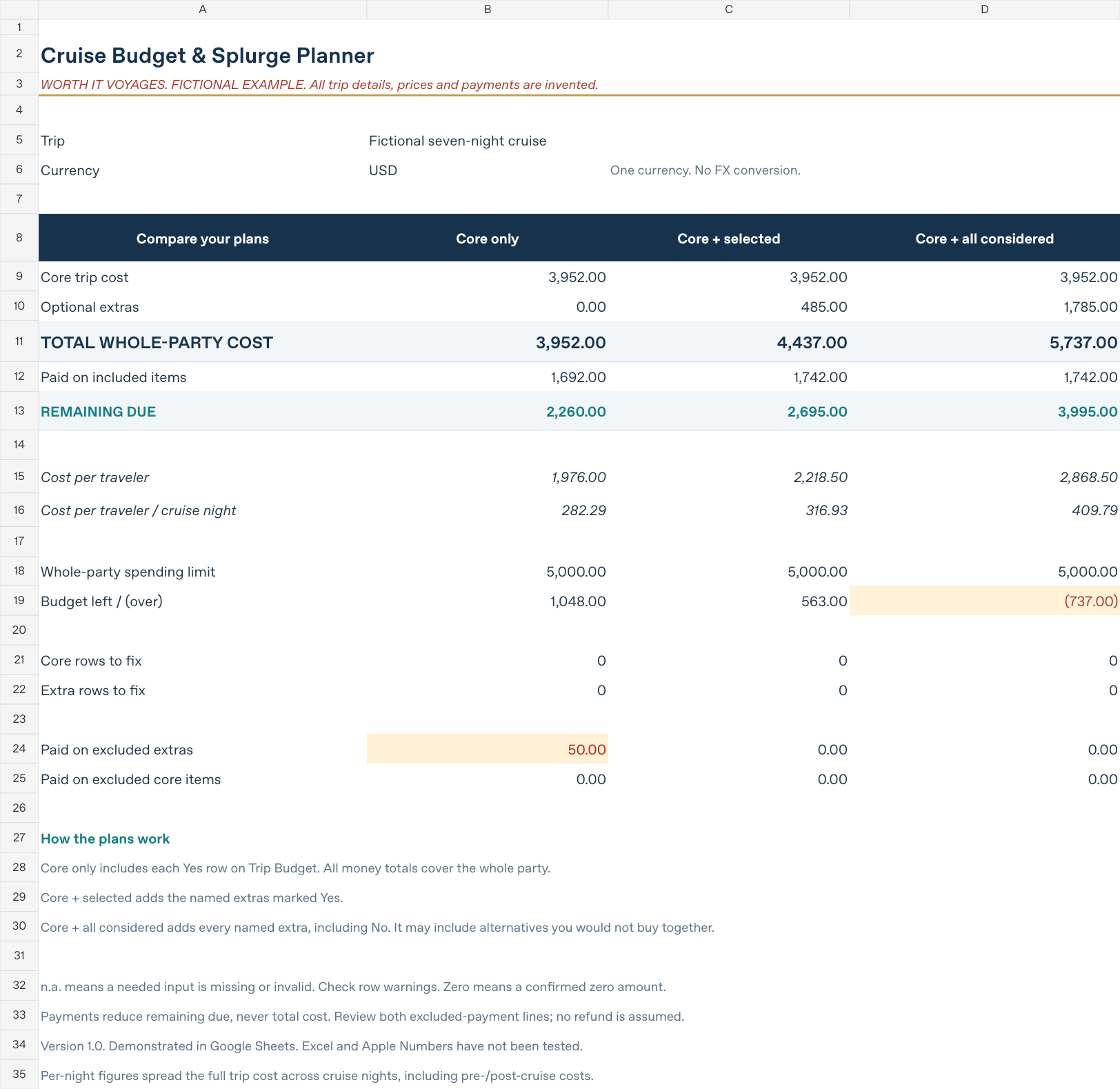Select Optional extras value 485.00

click(729, 307)
